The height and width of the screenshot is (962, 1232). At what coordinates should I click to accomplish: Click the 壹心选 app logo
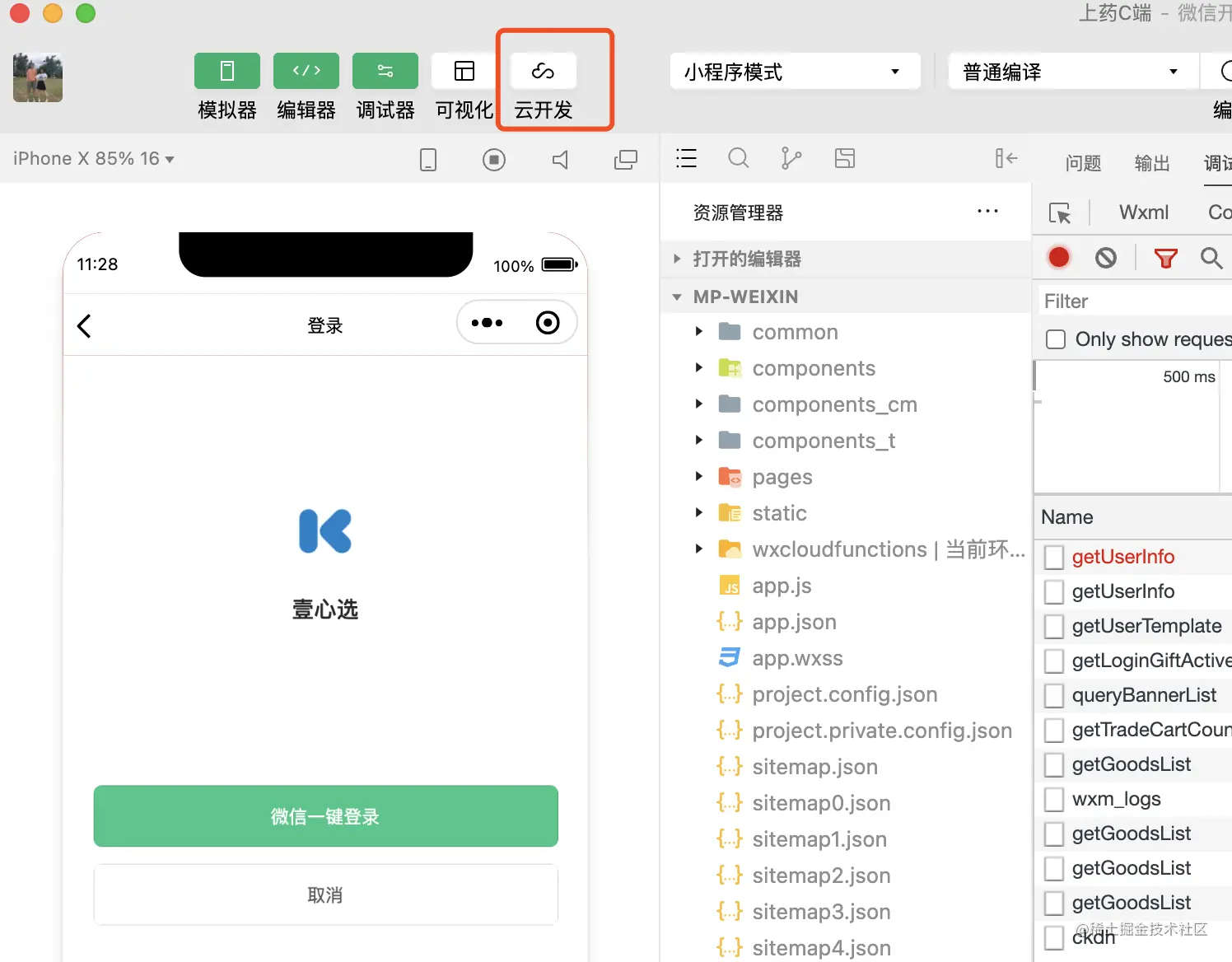click(325, 531)
